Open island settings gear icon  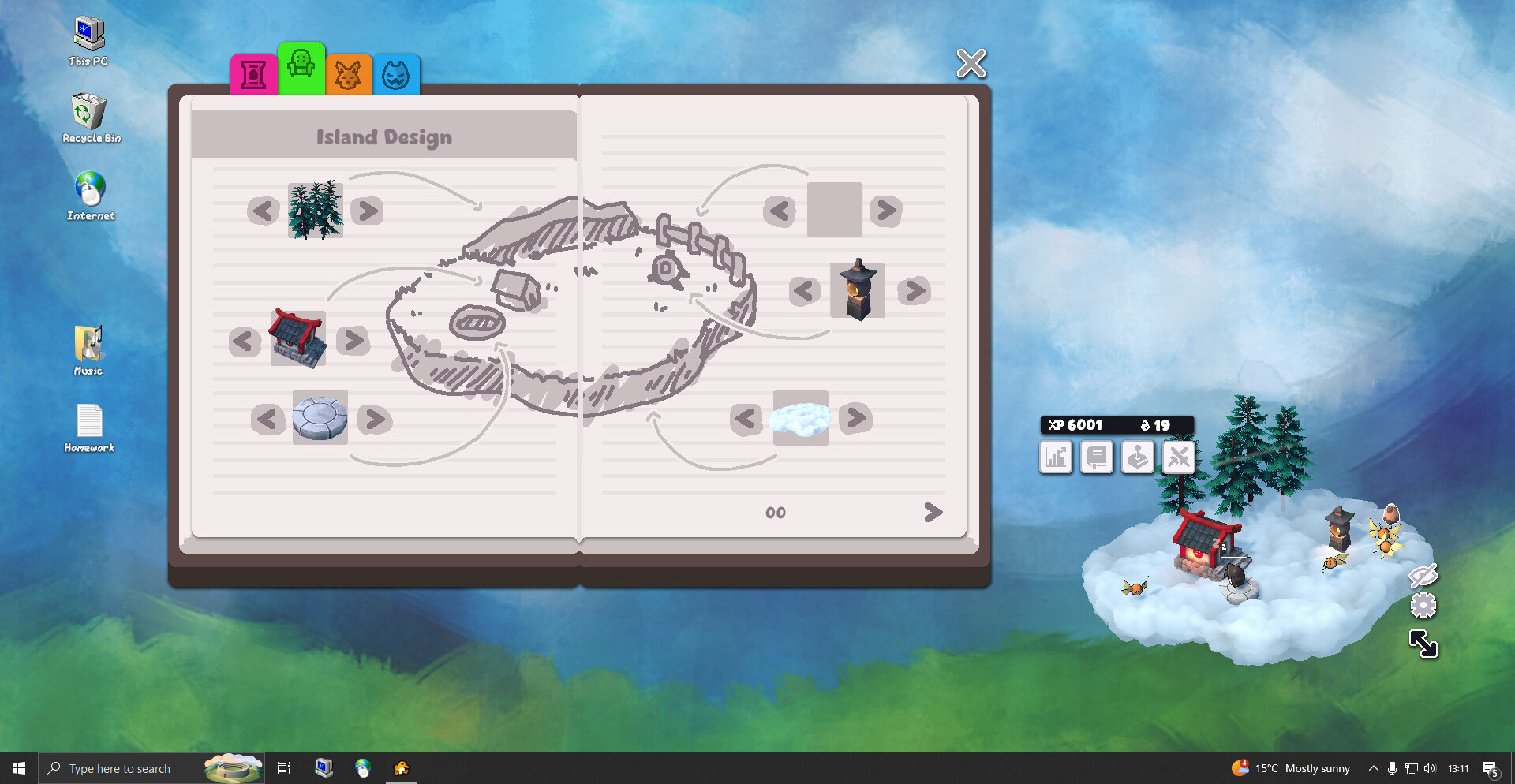(1423, 606)
